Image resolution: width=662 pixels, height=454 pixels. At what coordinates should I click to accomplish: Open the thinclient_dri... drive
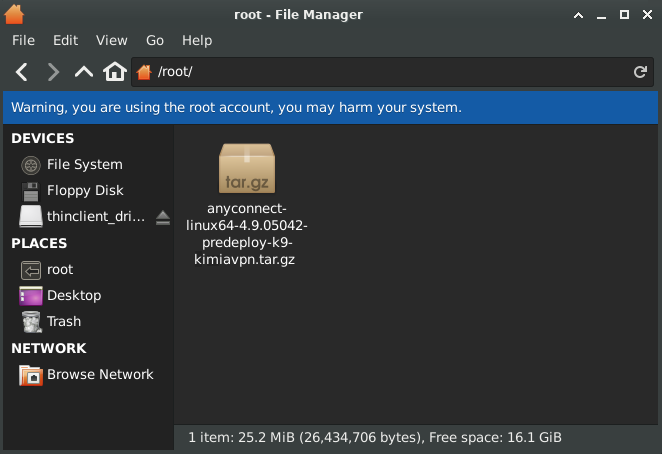pyautogui.click(x=95, y=216)
